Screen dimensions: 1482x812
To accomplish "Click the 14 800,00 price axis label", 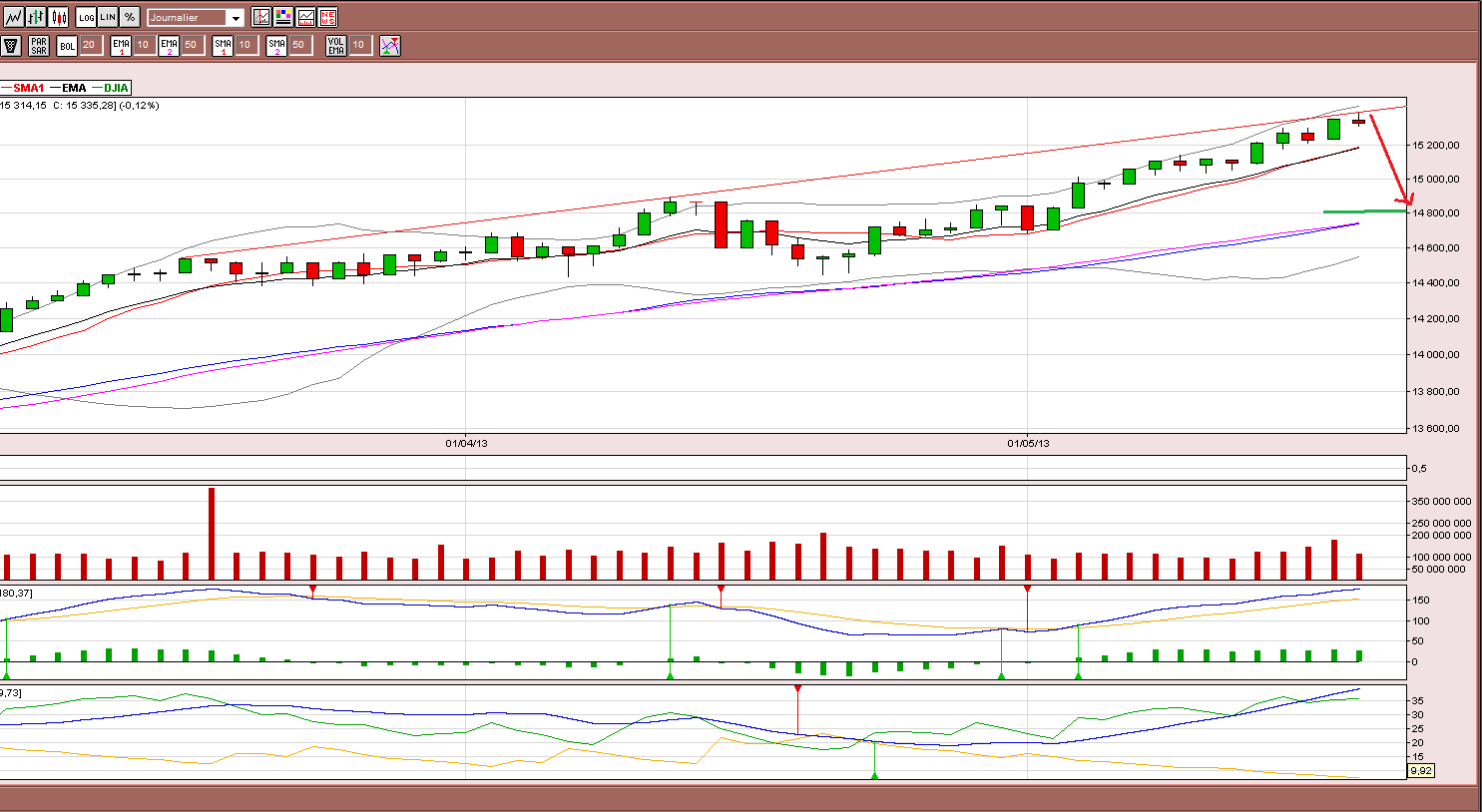I will coord(1435,213).
